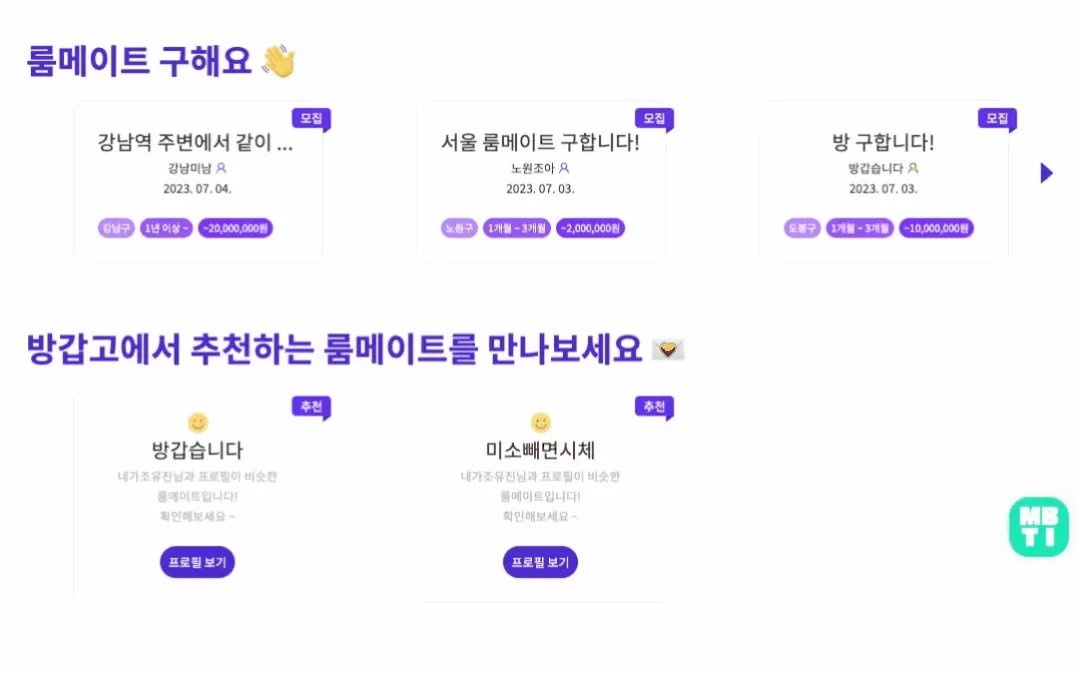1079x673 pixels.
Task: Click the profile icon beside 노원조아
Action: point(564,168)
